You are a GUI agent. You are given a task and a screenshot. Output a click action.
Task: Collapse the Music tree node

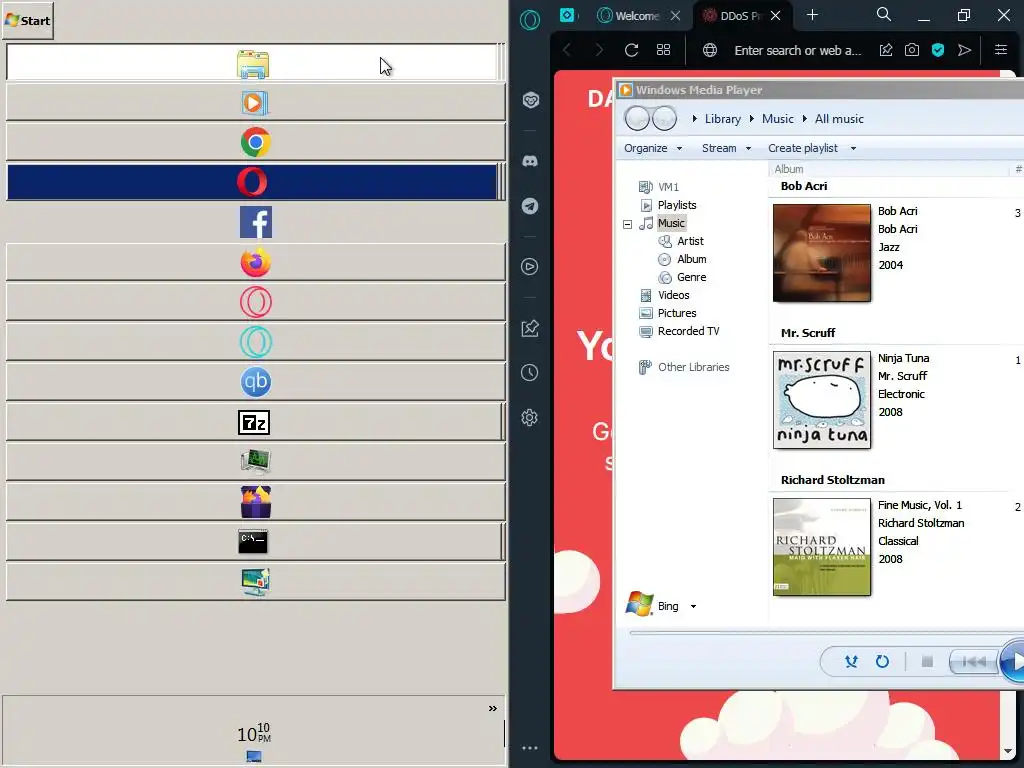[628, 224]
